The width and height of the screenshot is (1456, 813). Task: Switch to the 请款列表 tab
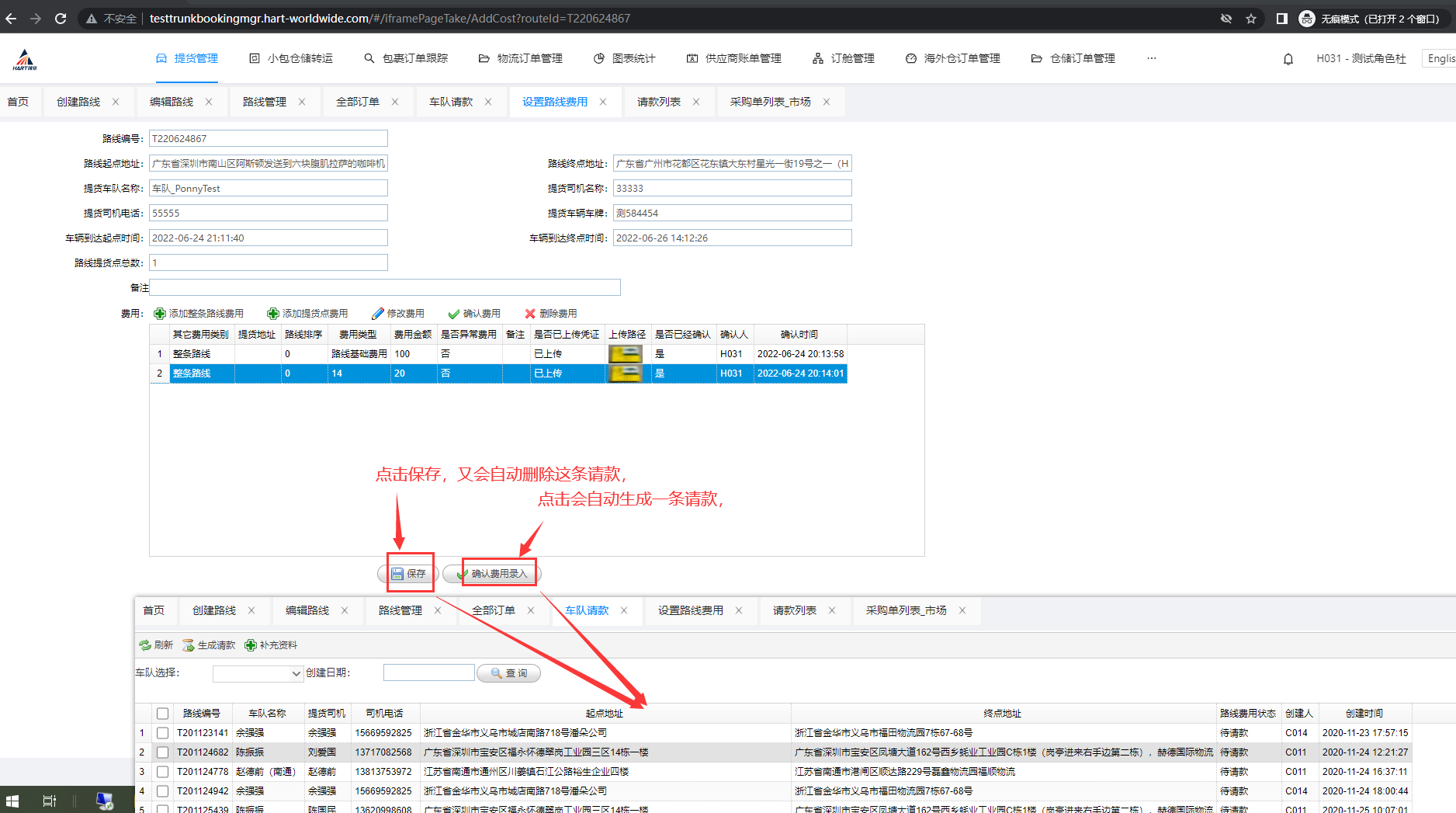(659, 102)
